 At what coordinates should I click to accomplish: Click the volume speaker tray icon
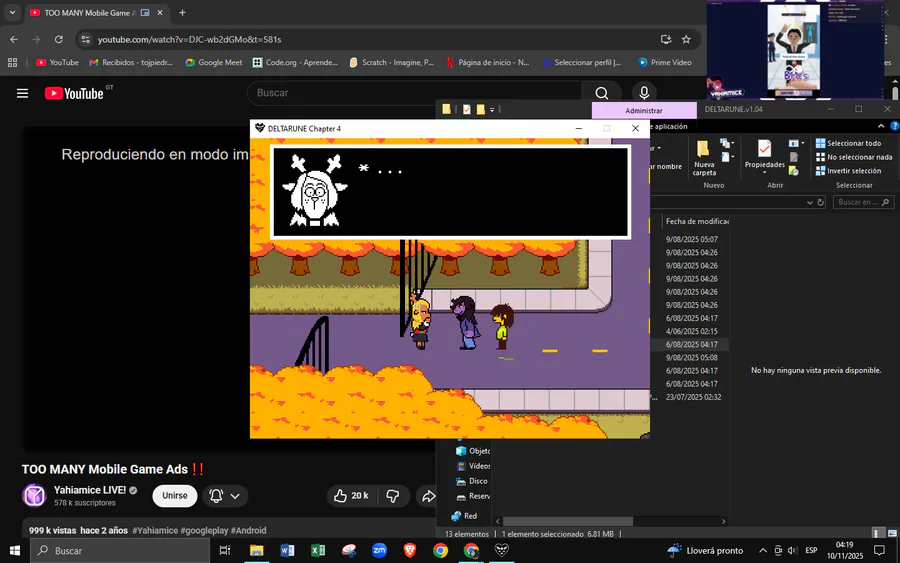792,550
